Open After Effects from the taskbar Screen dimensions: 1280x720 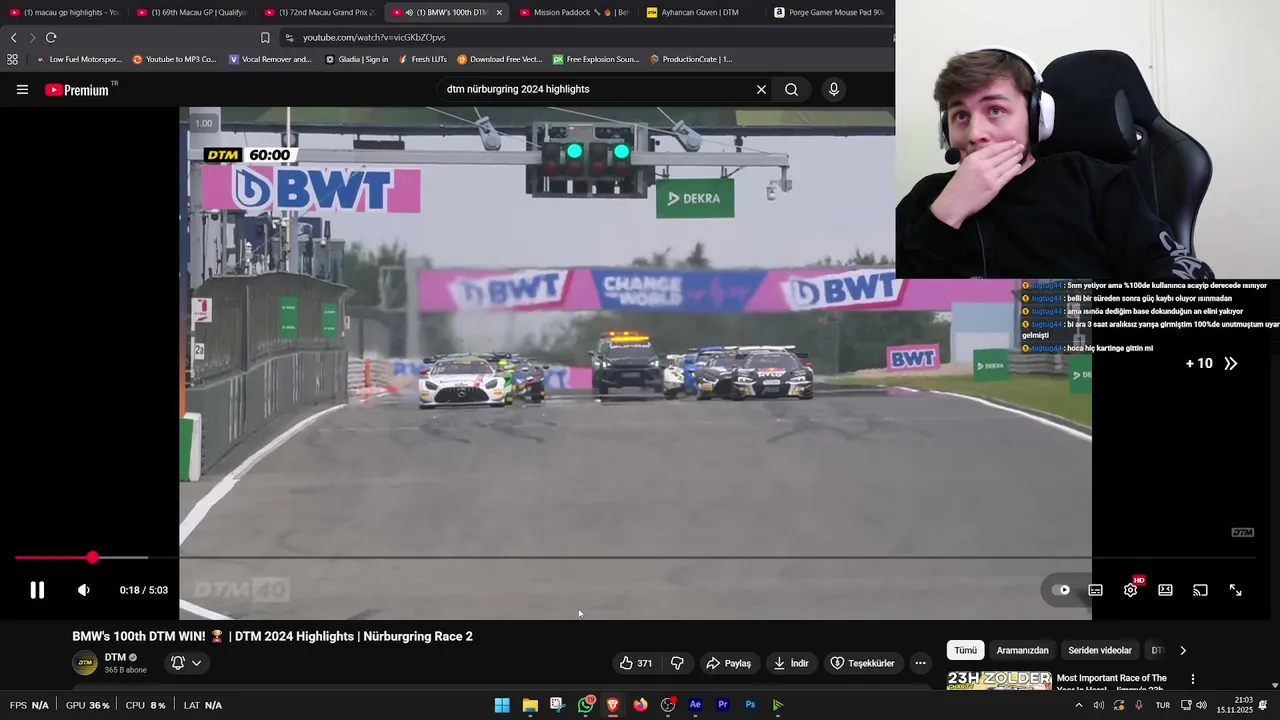(x=695, y=705)
